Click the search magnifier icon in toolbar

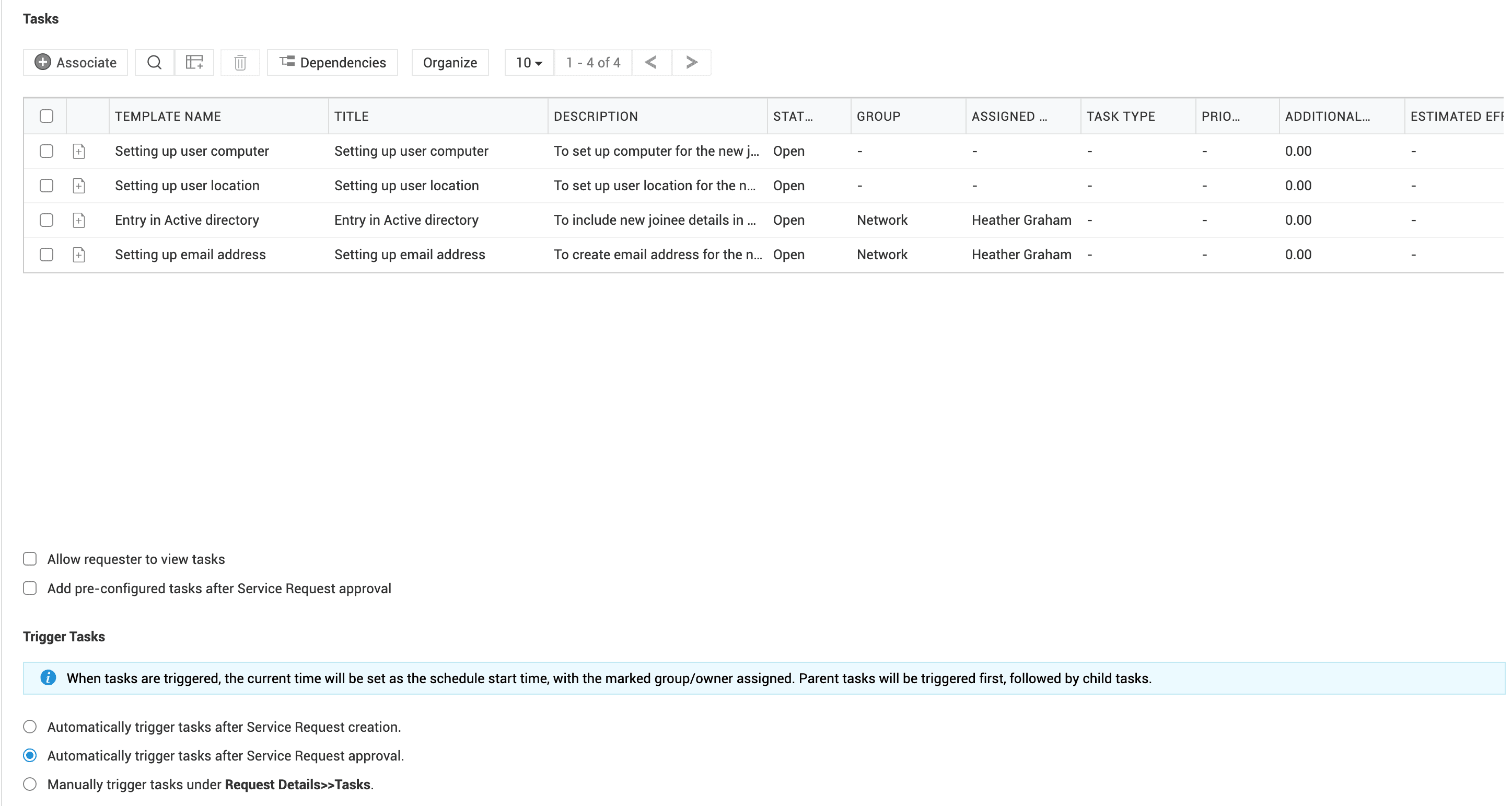point(154,62)
